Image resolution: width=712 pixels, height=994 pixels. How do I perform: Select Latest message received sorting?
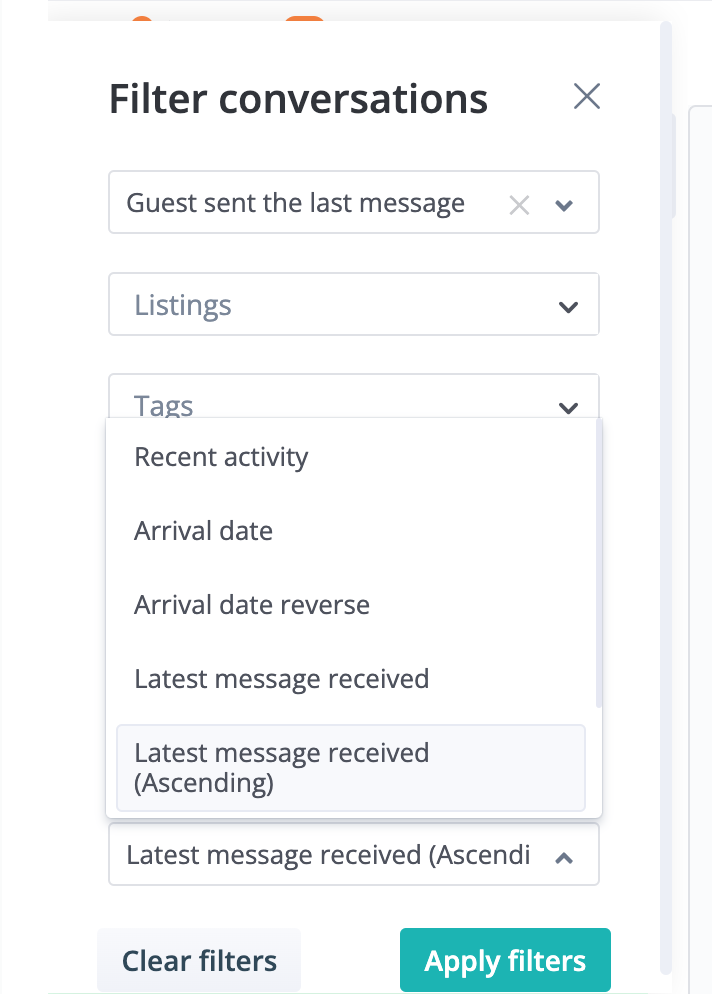pyautogui.click(x=281, y=679)
